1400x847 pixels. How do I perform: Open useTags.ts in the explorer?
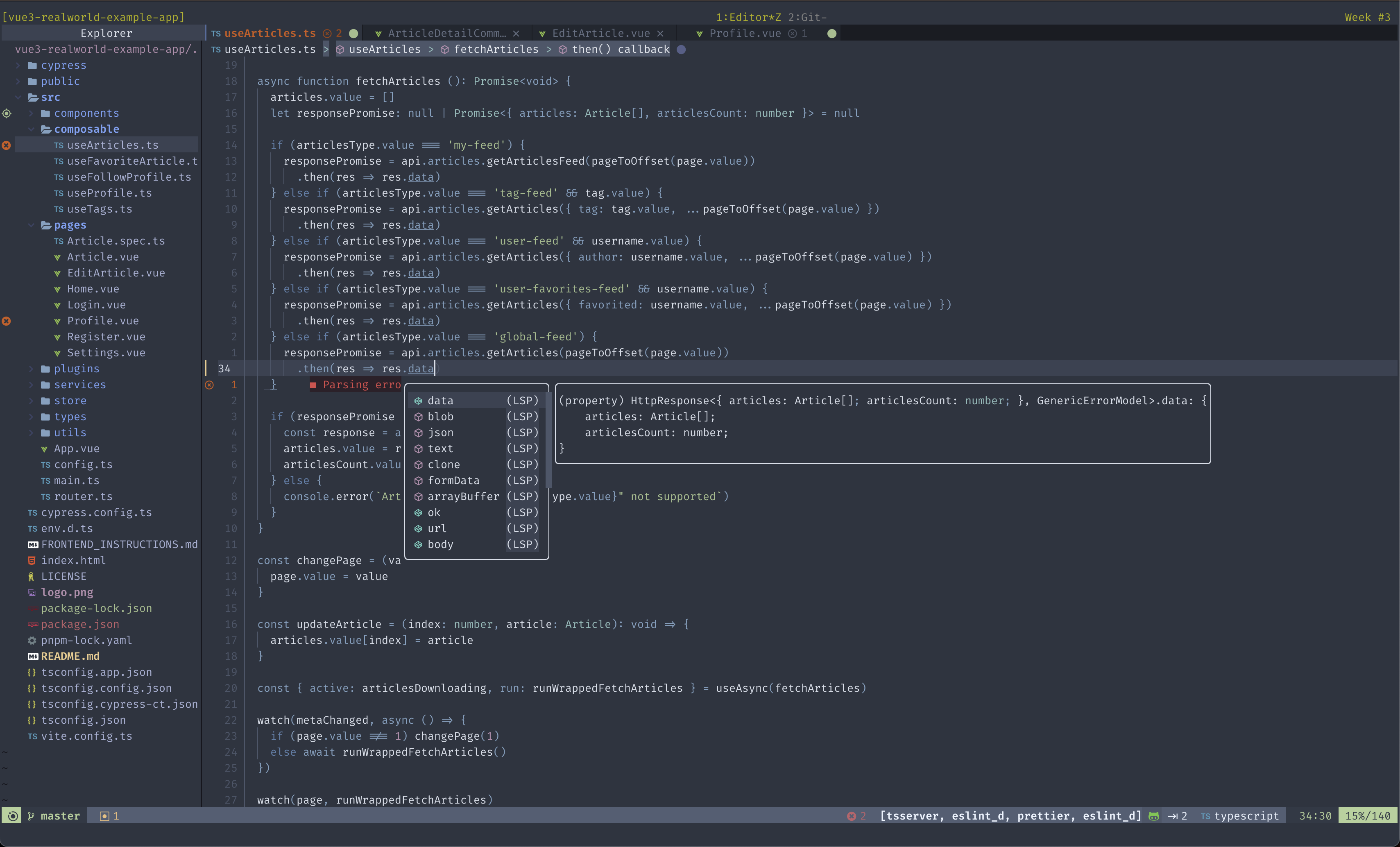pos(100,209)
